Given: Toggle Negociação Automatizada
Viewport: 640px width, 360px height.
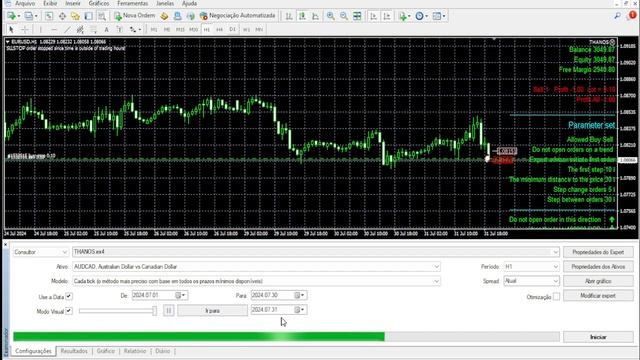Looking at the screenshot, I should [238, 16].
